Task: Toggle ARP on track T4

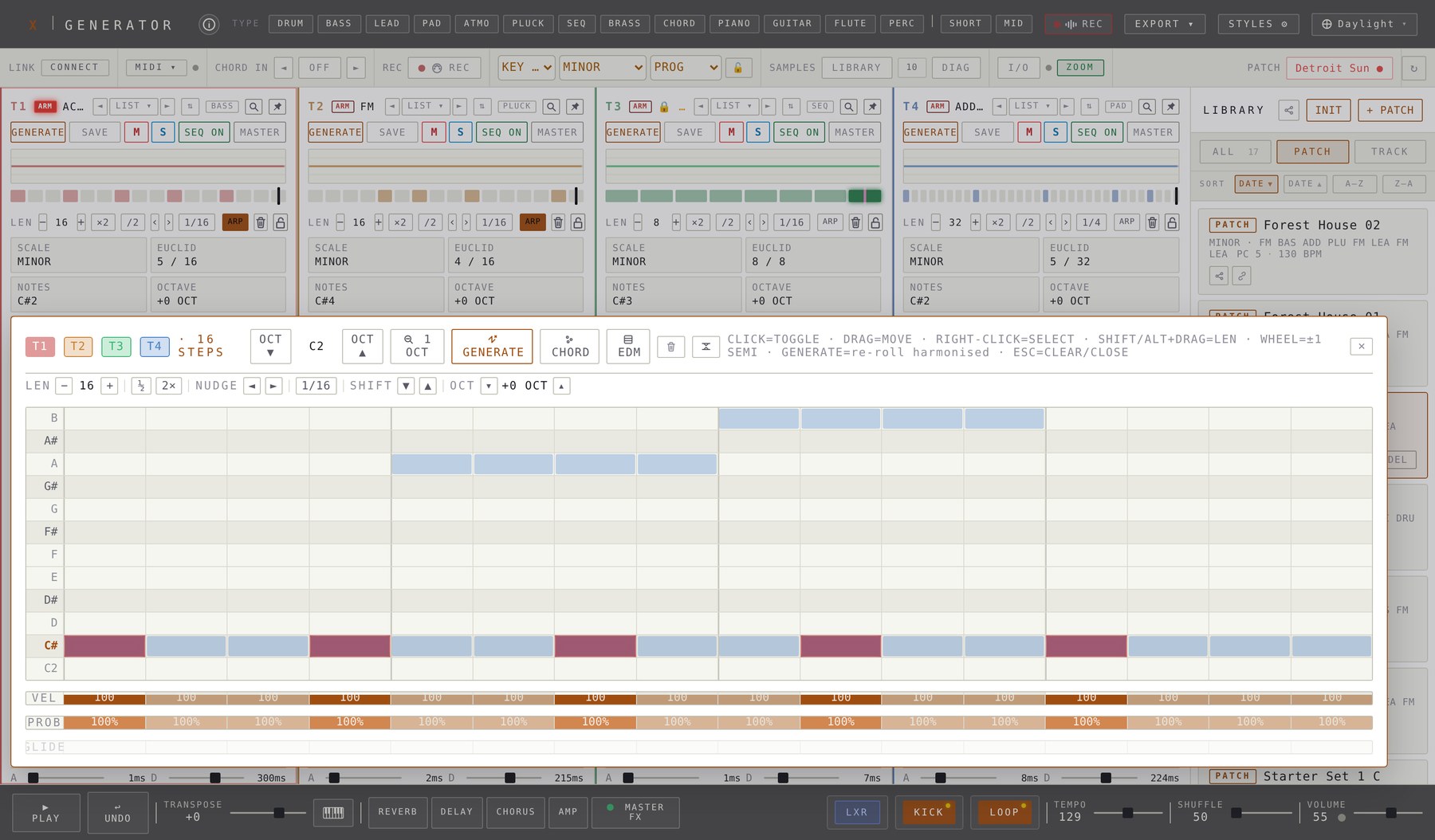Action: [1126, 222]
